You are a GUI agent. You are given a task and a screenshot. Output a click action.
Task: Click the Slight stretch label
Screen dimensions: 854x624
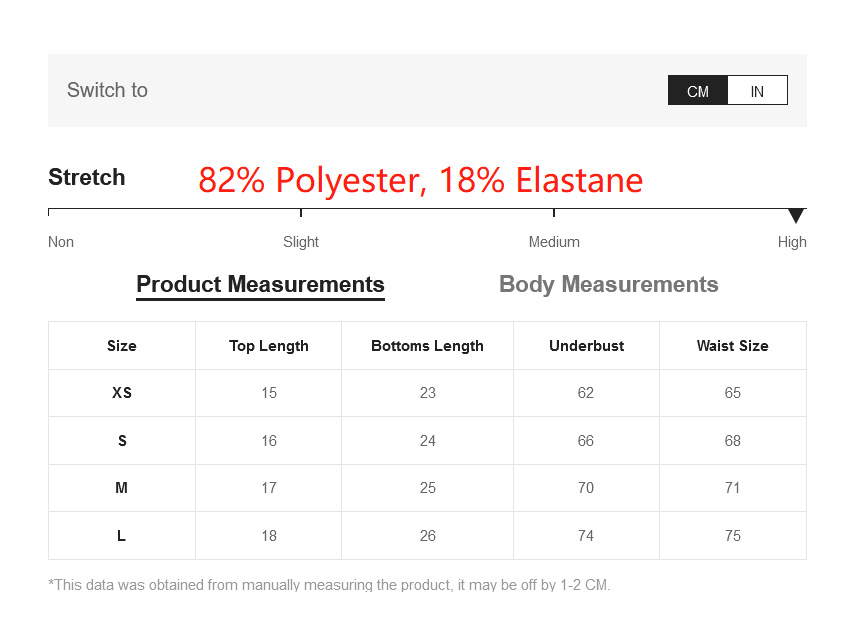[x=301, y=242]
